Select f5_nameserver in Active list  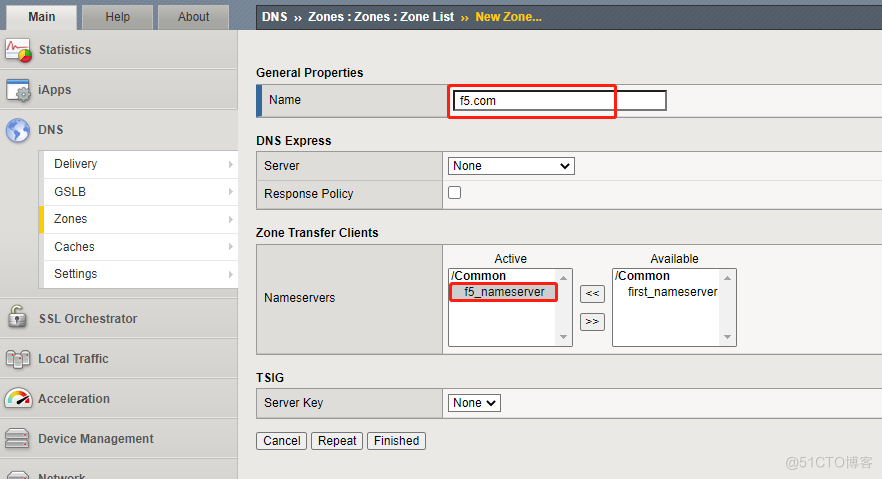(503, 292)
